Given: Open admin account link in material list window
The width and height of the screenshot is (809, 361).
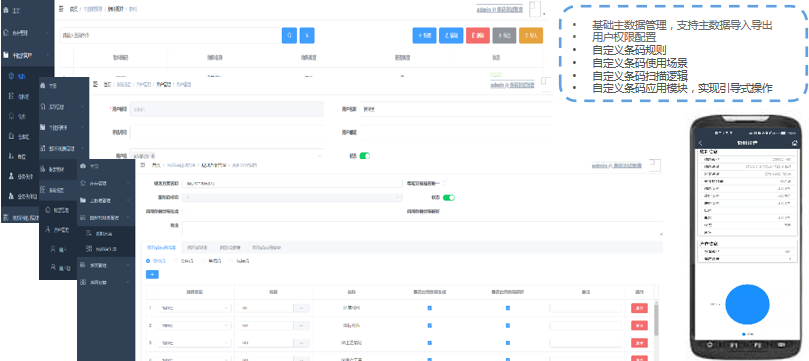Looking at the screenshot, I should point(499,9).
